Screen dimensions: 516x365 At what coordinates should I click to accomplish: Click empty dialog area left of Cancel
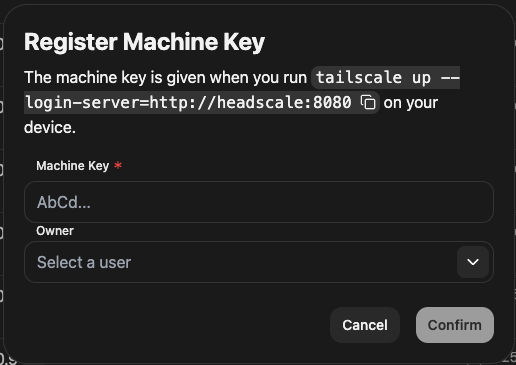pos(173,325)
